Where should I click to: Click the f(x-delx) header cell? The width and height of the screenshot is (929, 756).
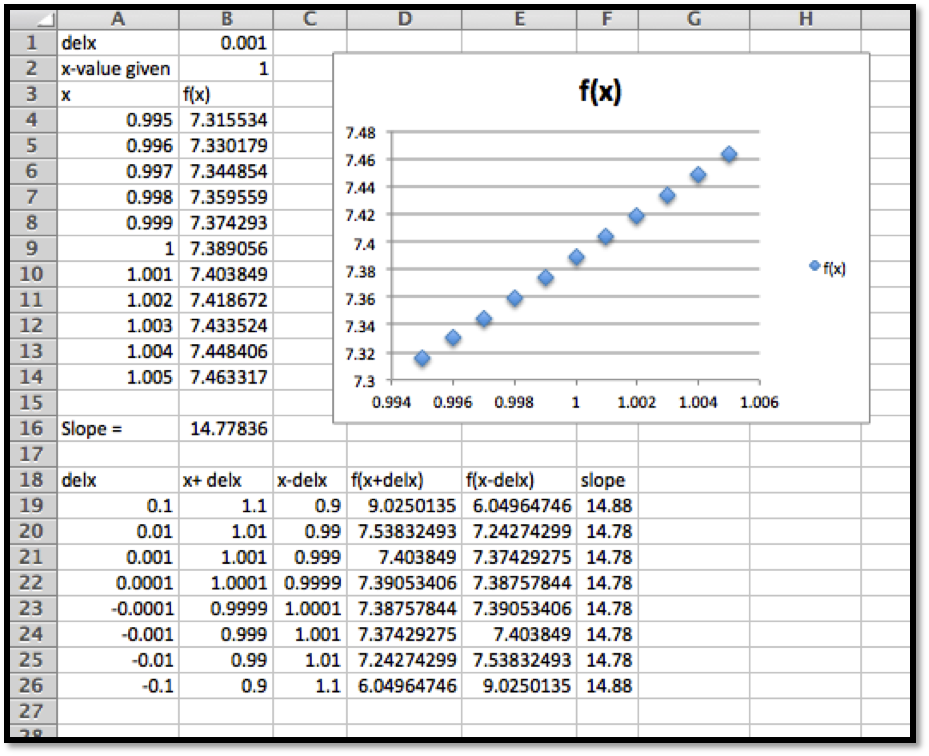[x=517, y=480]
